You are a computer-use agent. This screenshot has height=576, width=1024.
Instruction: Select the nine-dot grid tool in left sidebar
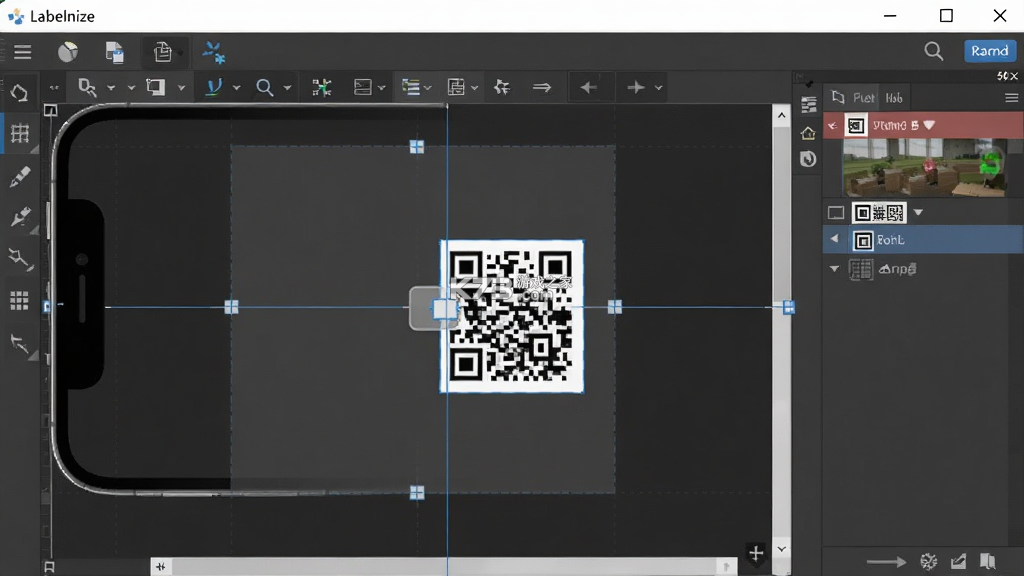pos(20,300)
